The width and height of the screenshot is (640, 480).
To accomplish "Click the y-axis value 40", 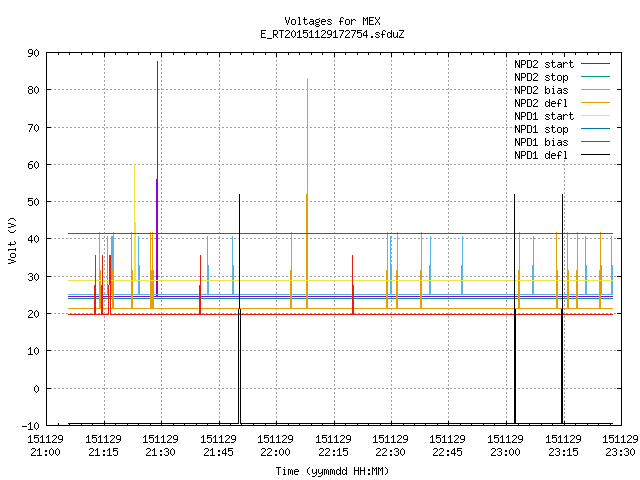I will 33,239.
